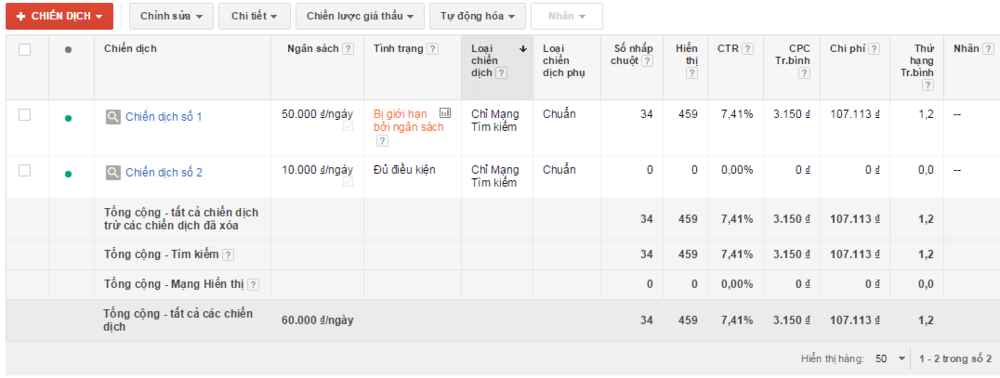Click help icon beside Tình trạng header
The height and width of the screenshot is (378, 1000).
tap(432, 49)
